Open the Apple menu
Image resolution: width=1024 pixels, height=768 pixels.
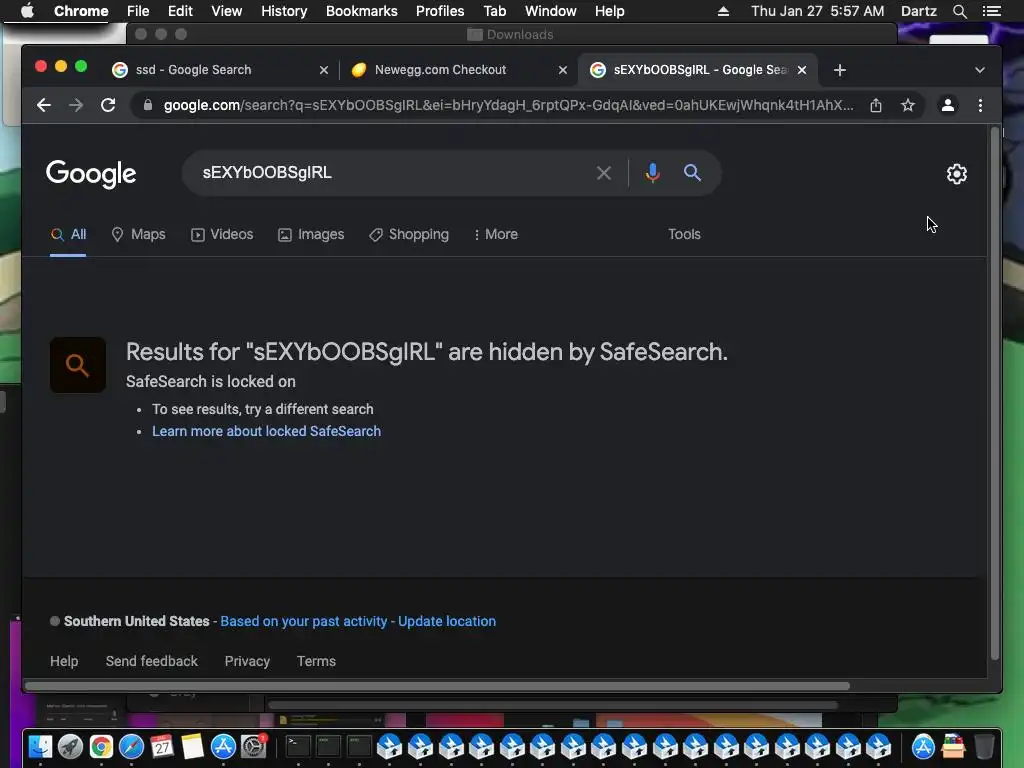(x=27, y=11)
